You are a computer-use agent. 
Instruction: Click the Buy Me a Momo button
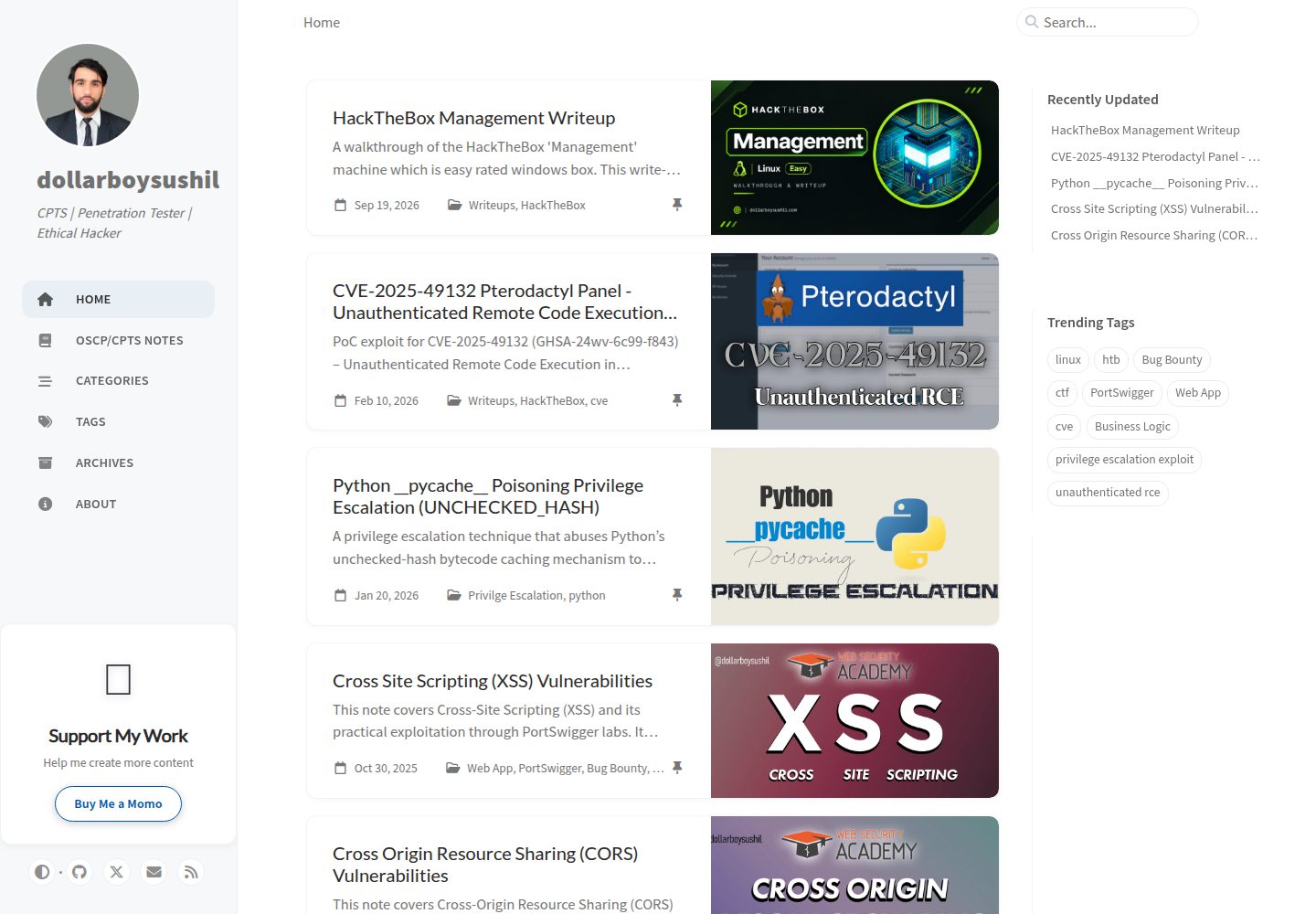[118, 804]
